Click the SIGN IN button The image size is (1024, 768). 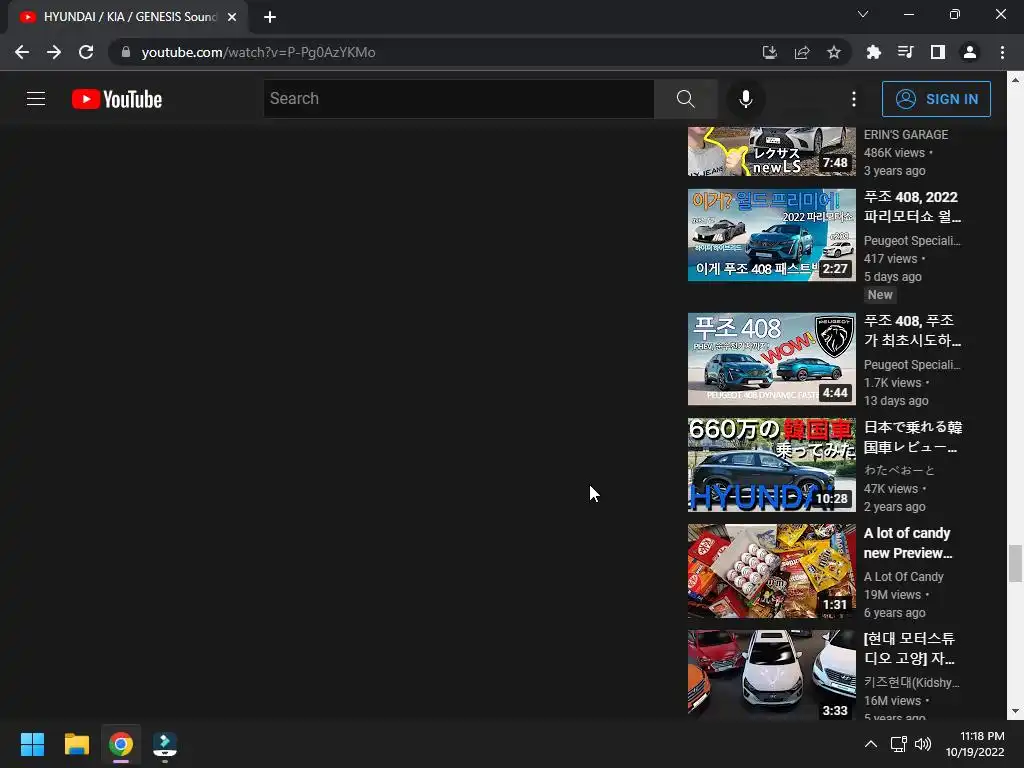[936, 99]
